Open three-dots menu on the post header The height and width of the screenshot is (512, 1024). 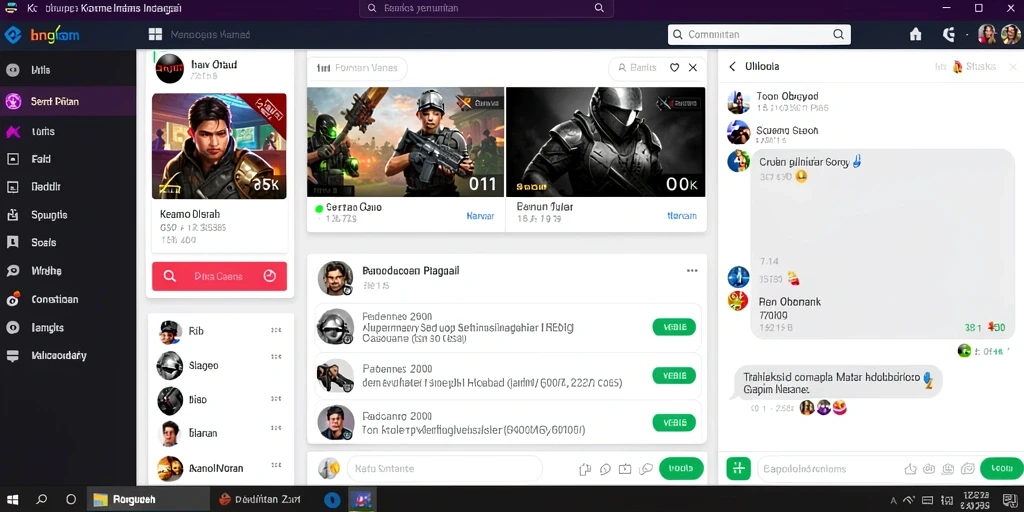click(692, 271)
